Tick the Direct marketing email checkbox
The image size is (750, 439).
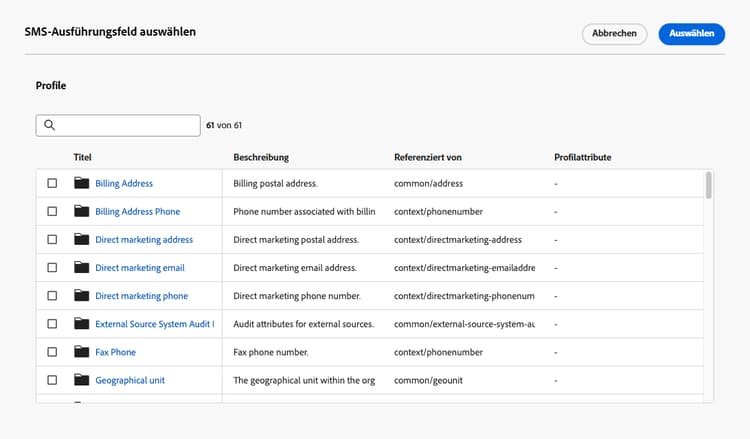52,268
